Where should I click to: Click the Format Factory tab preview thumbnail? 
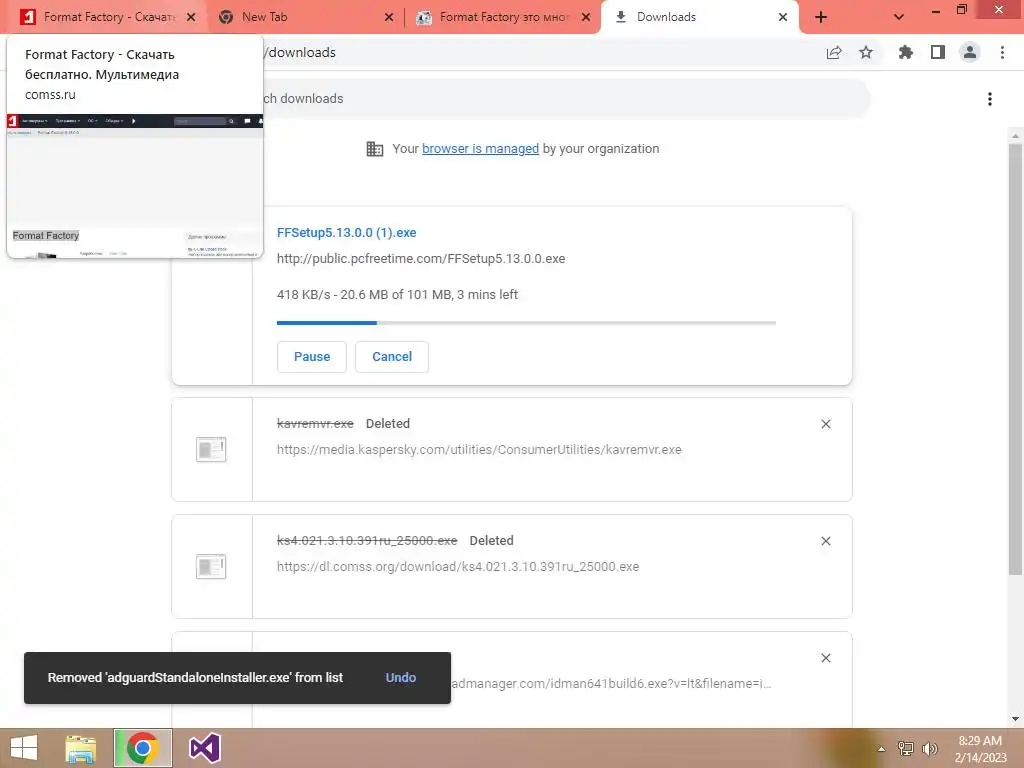tap(135, 185)
